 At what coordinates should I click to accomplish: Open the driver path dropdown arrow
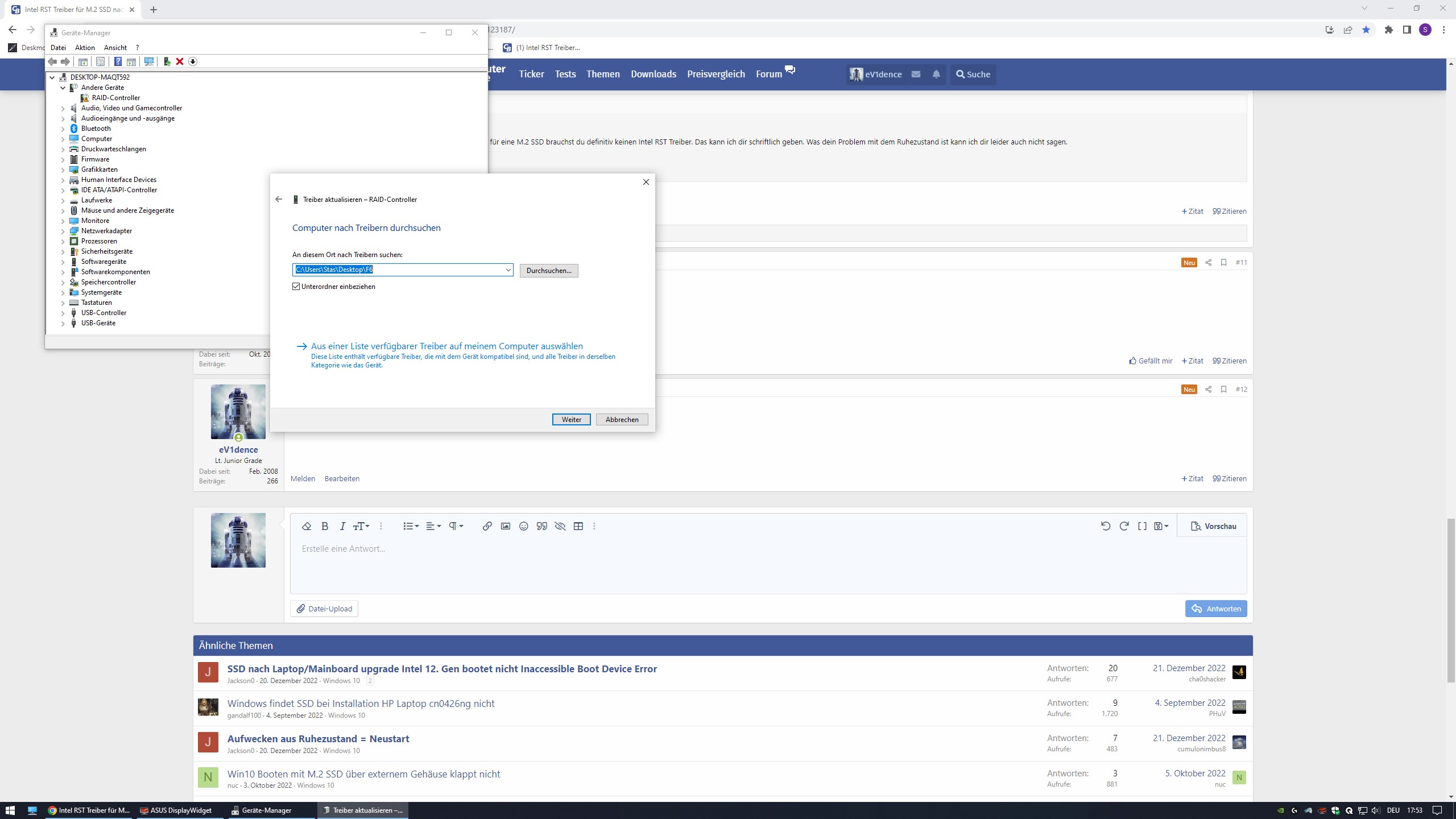coord(508,270)
